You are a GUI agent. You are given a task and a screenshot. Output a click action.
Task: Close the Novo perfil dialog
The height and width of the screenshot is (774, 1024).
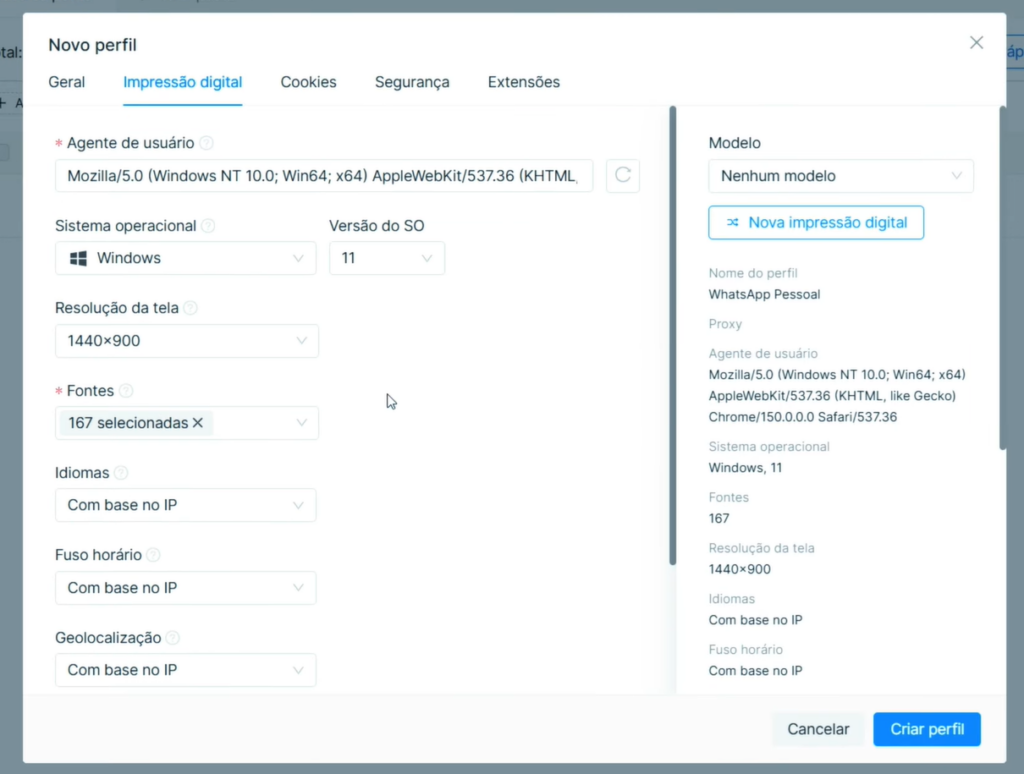point(976,42)
